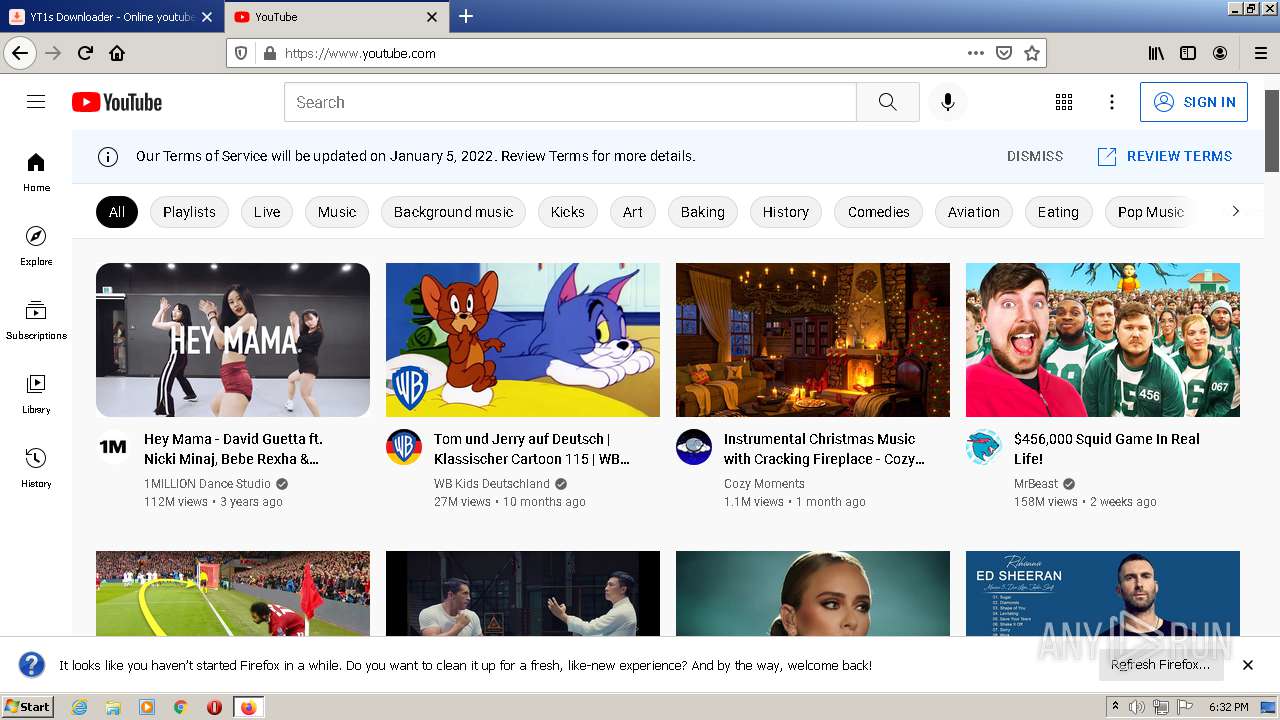Image resolution: width=1280 pixels, height=720 pixels.
Task: Open History in the sidebar
Action: tap(36, 468)
